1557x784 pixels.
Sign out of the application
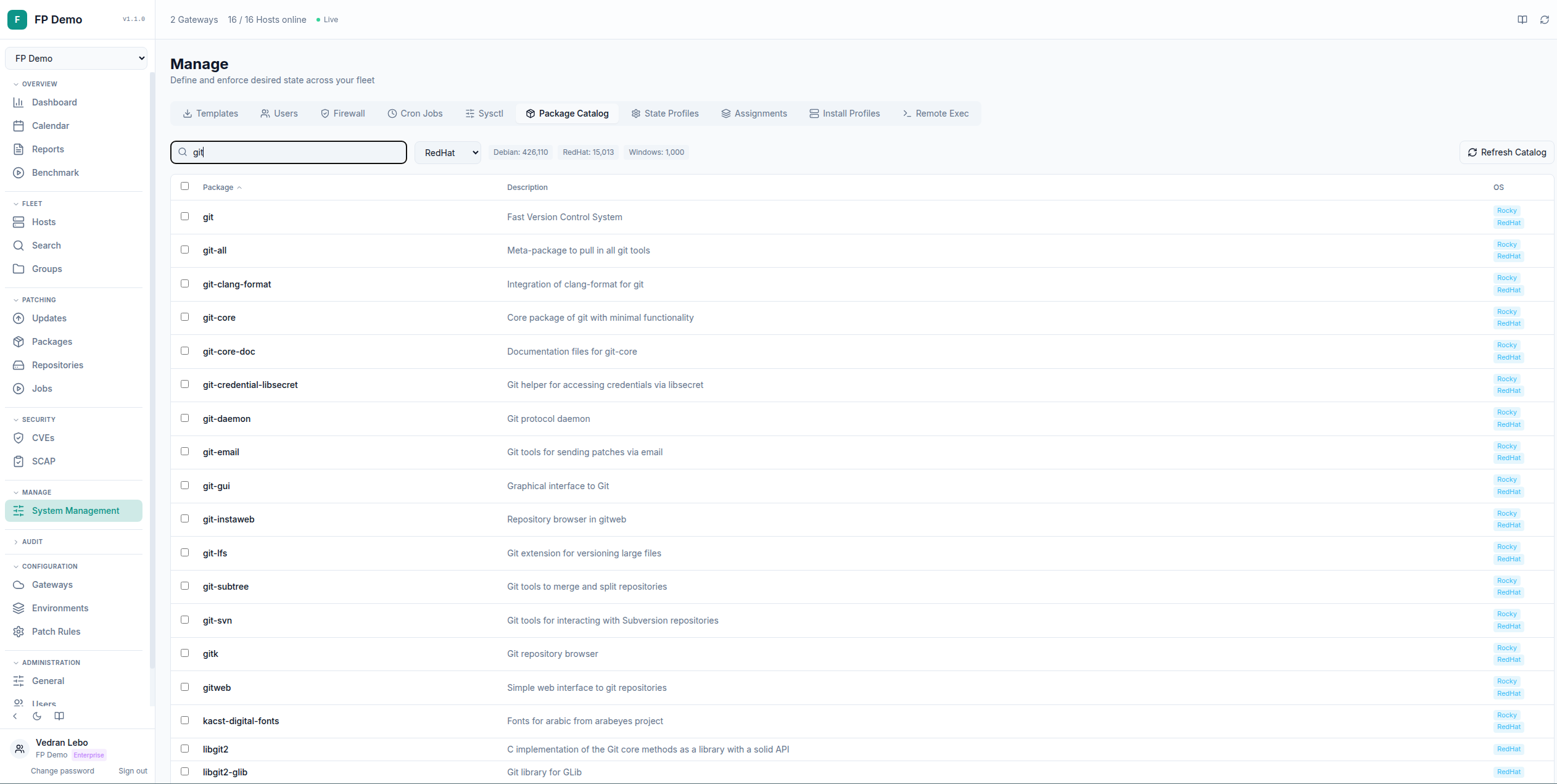133,770
